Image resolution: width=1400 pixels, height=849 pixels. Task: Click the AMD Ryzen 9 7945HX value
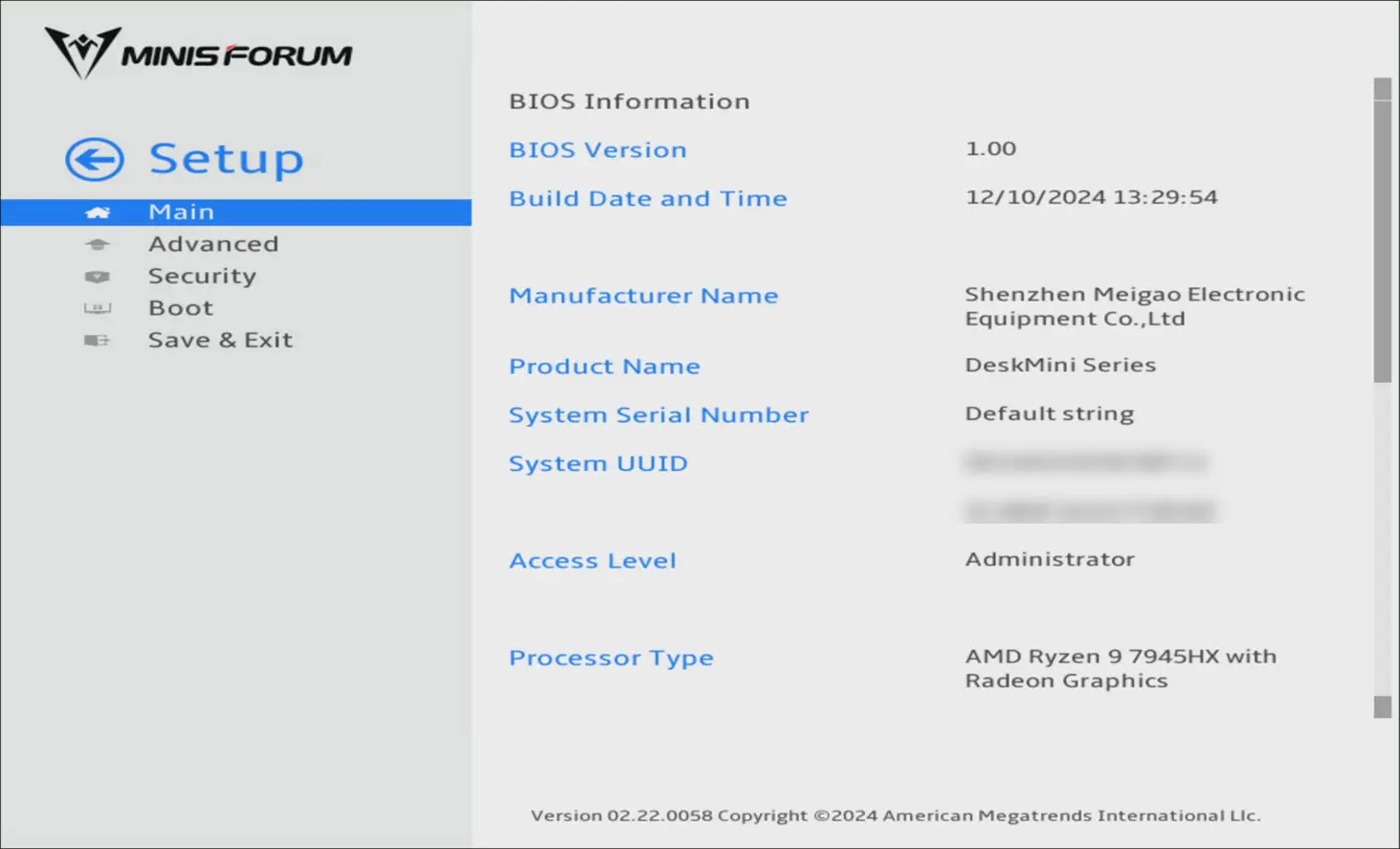click(1121, 668)
